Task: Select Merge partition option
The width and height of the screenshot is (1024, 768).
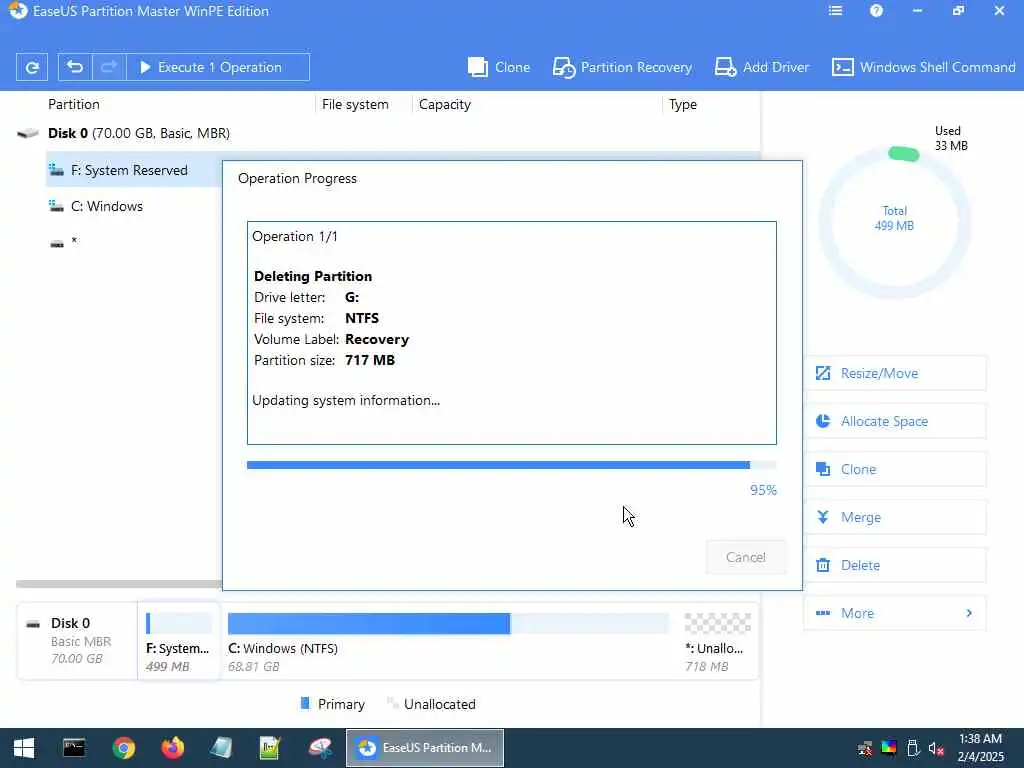Action: click(895, 517)
